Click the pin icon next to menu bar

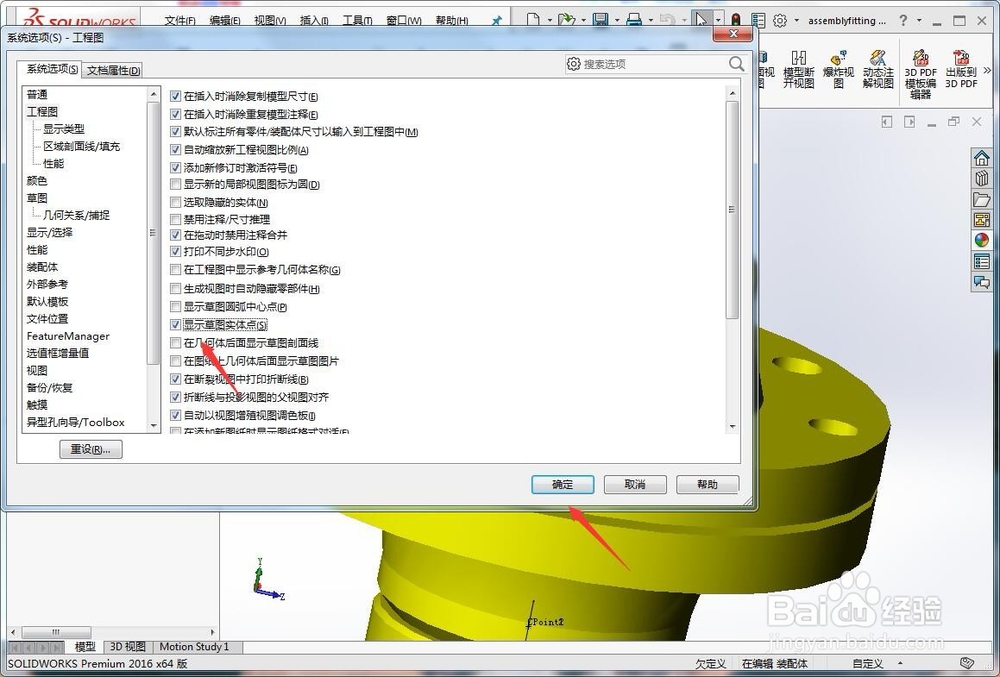[x=497, y=20]
